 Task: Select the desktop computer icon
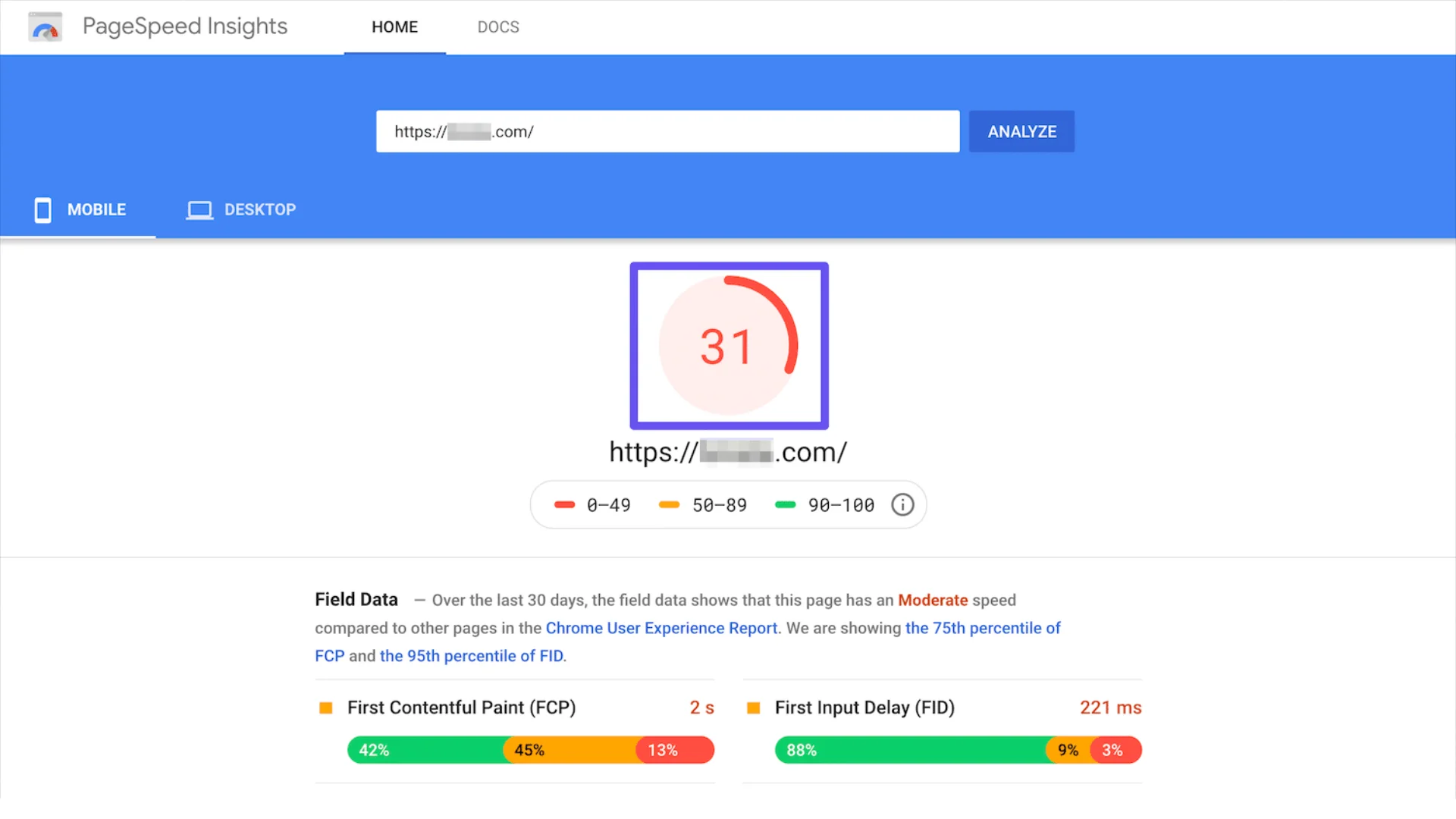point(199,209)
